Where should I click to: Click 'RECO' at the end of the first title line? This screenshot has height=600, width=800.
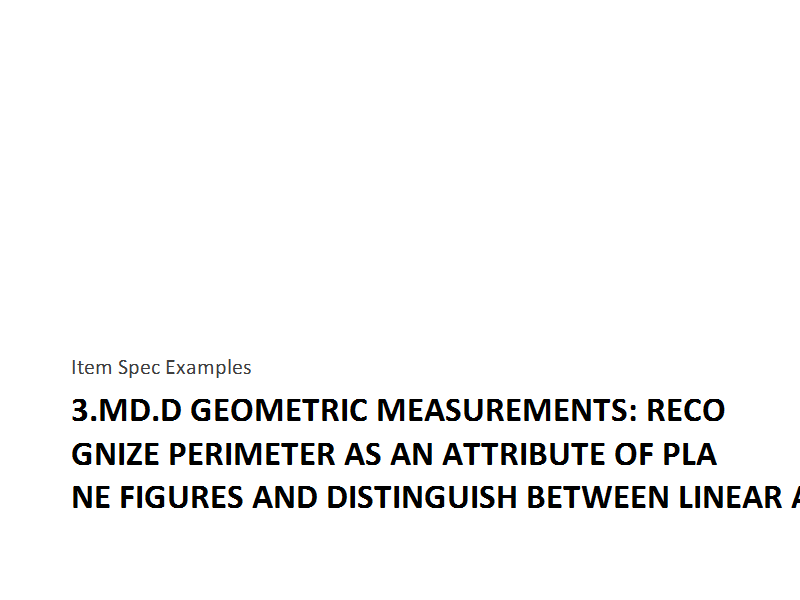coord(686,410)
